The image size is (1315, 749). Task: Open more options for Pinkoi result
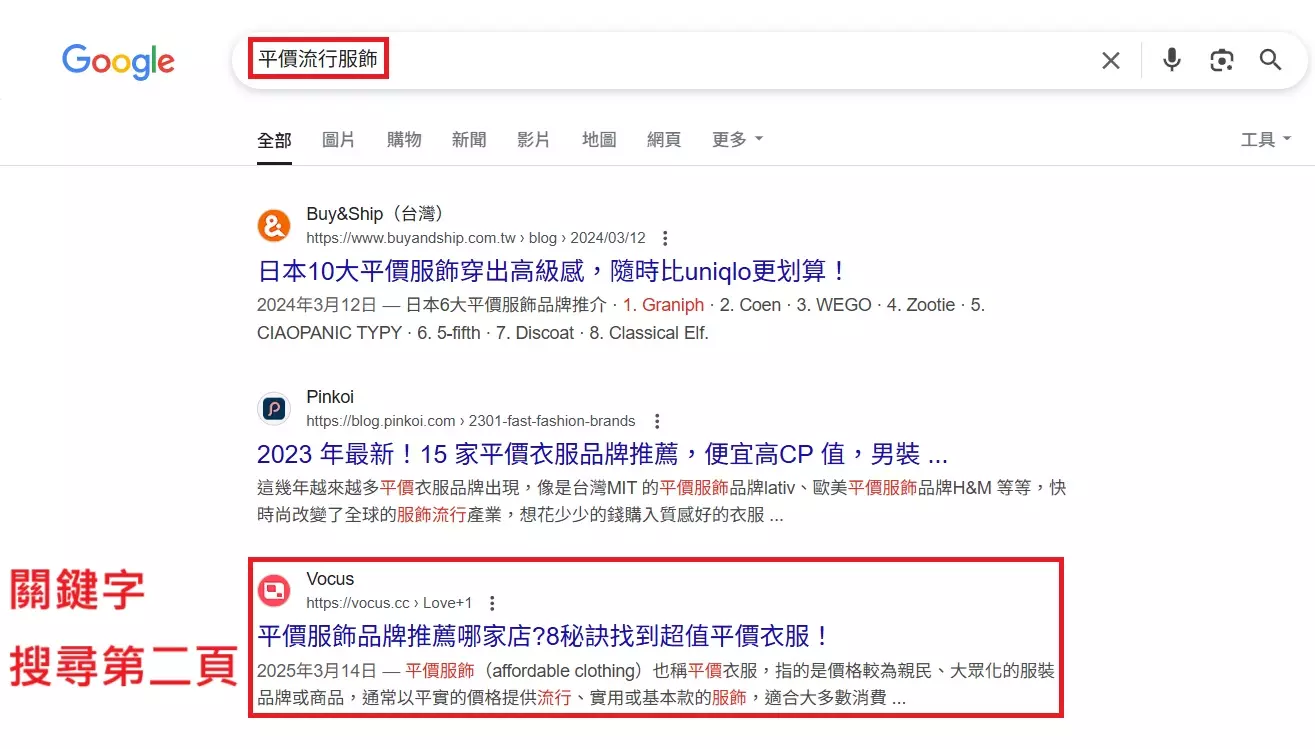coord(656,421)
